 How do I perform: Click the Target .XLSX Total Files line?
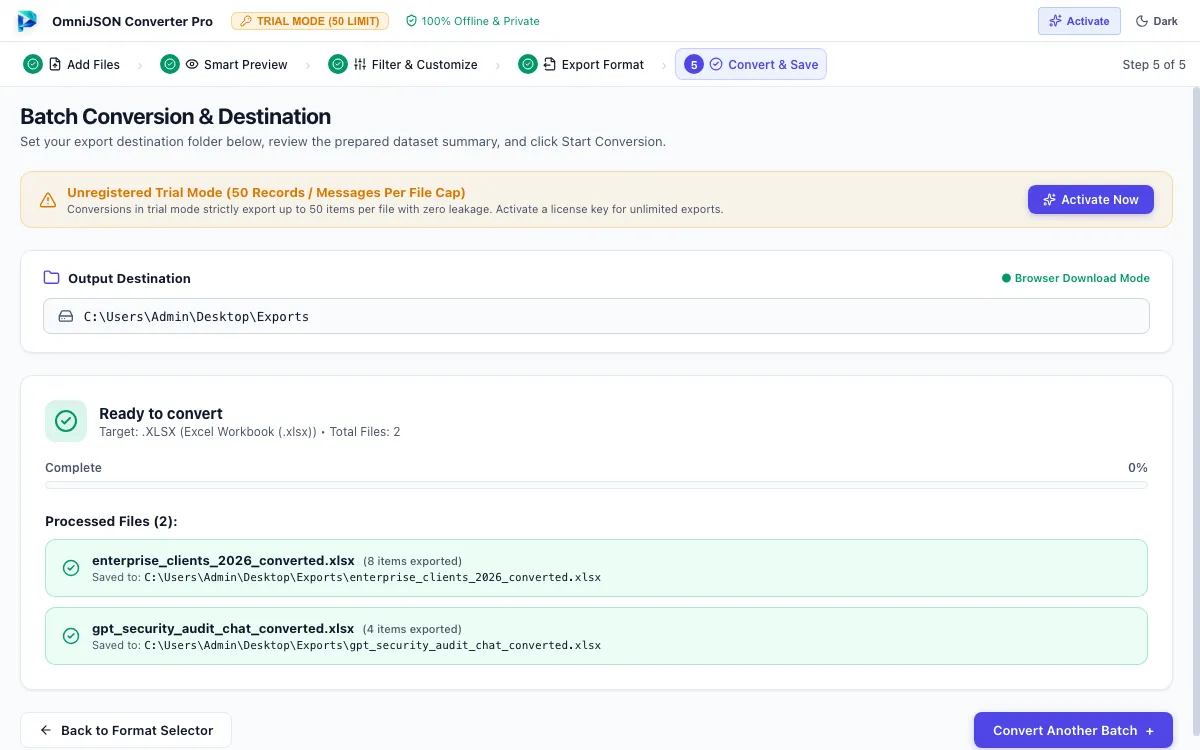(250, 432)
